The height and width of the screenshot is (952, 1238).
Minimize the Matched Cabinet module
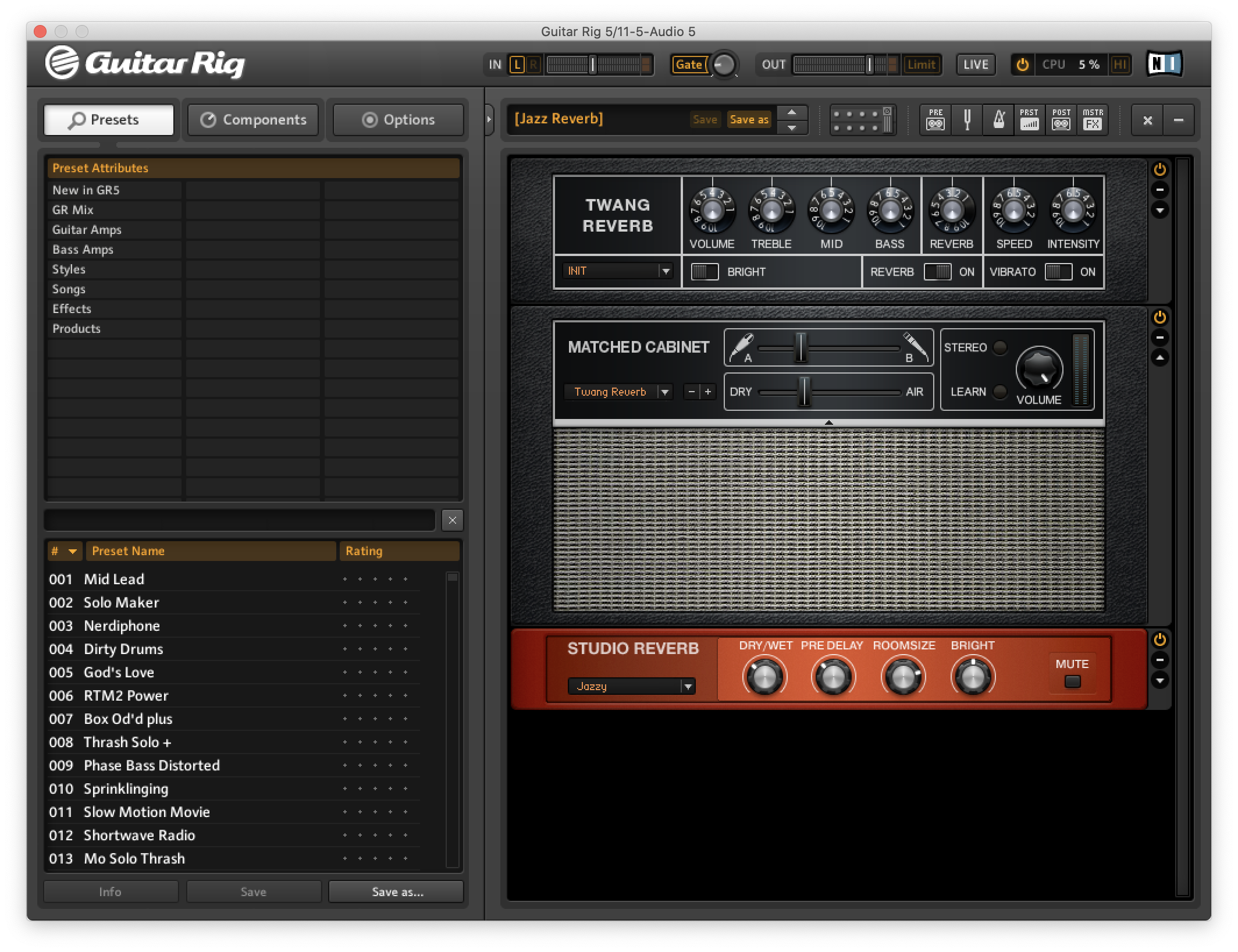coord(1159,338)
